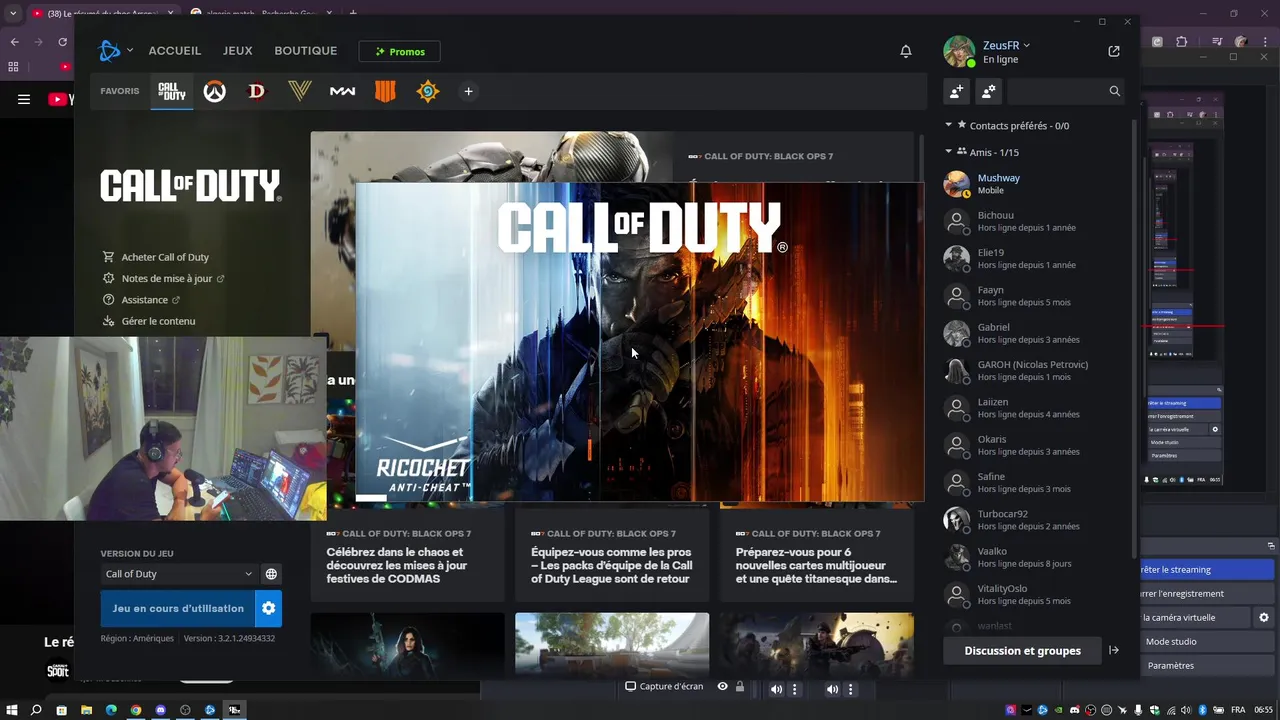Select friend Elie19
The image size is (1280, 720).
1035,258
